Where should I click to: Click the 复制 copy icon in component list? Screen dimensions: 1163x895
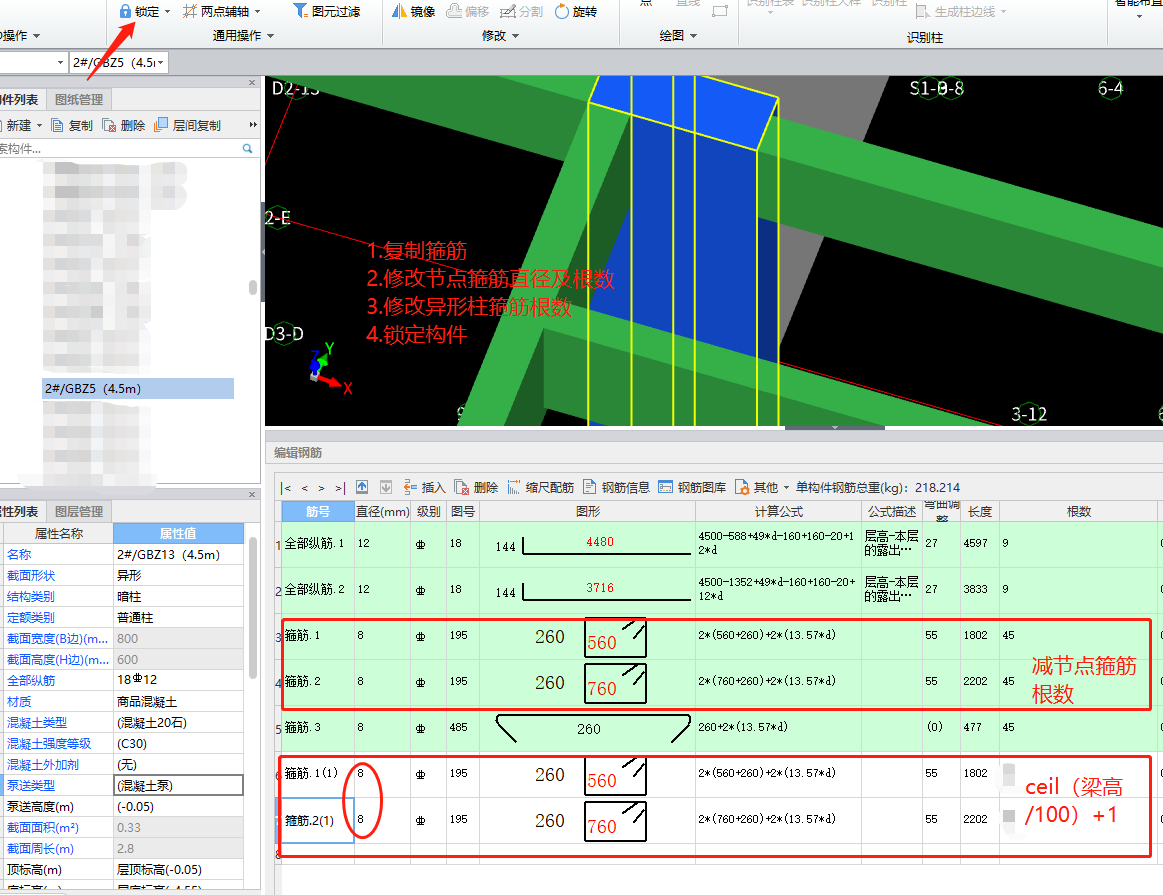[57, 125]
